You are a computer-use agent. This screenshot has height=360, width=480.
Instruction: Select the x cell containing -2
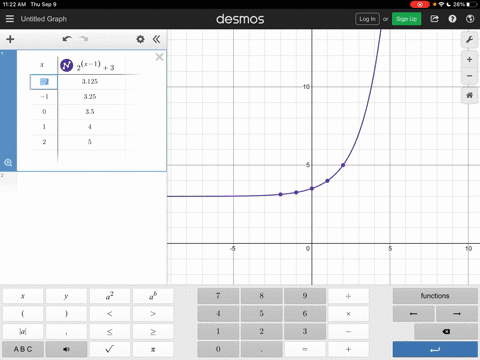pyautogui.click(x=44, y=82)
